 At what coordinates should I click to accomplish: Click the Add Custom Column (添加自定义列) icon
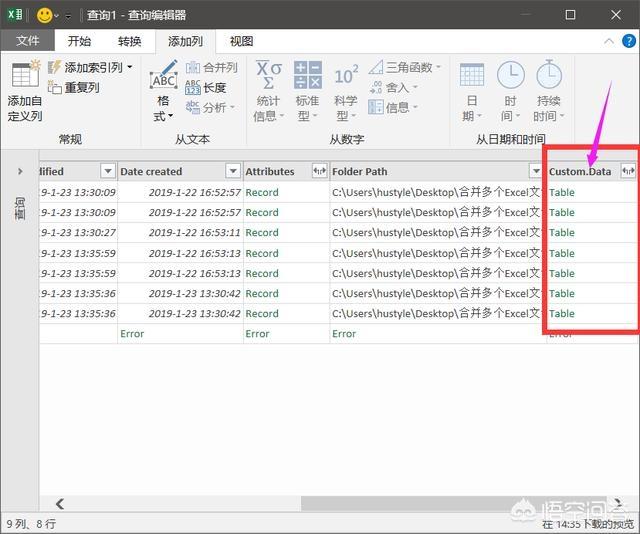(25, 74)
